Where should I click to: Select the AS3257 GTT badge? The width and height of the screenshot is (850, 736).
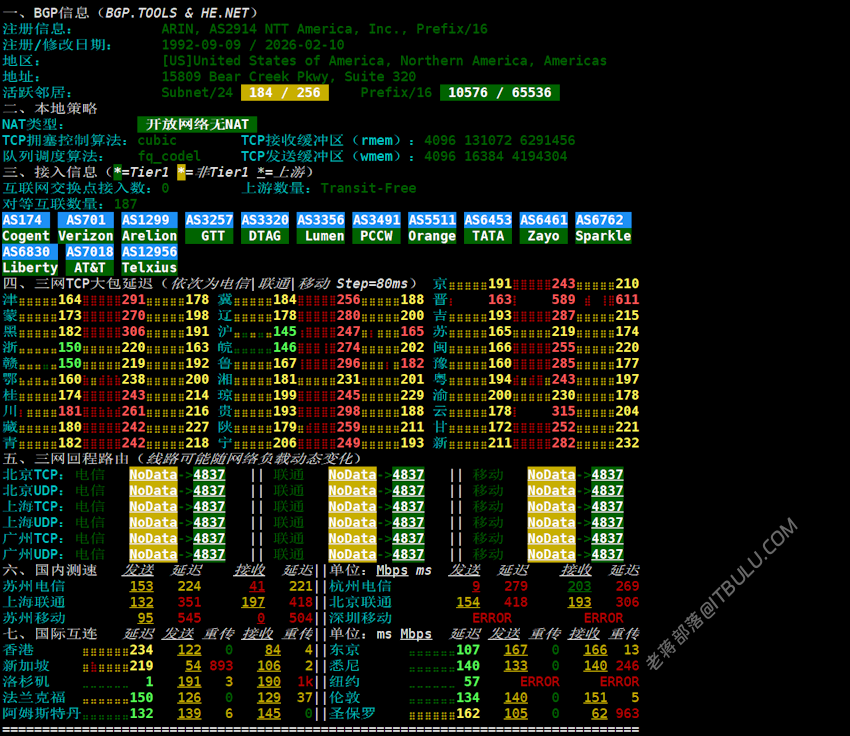[209, 228]
